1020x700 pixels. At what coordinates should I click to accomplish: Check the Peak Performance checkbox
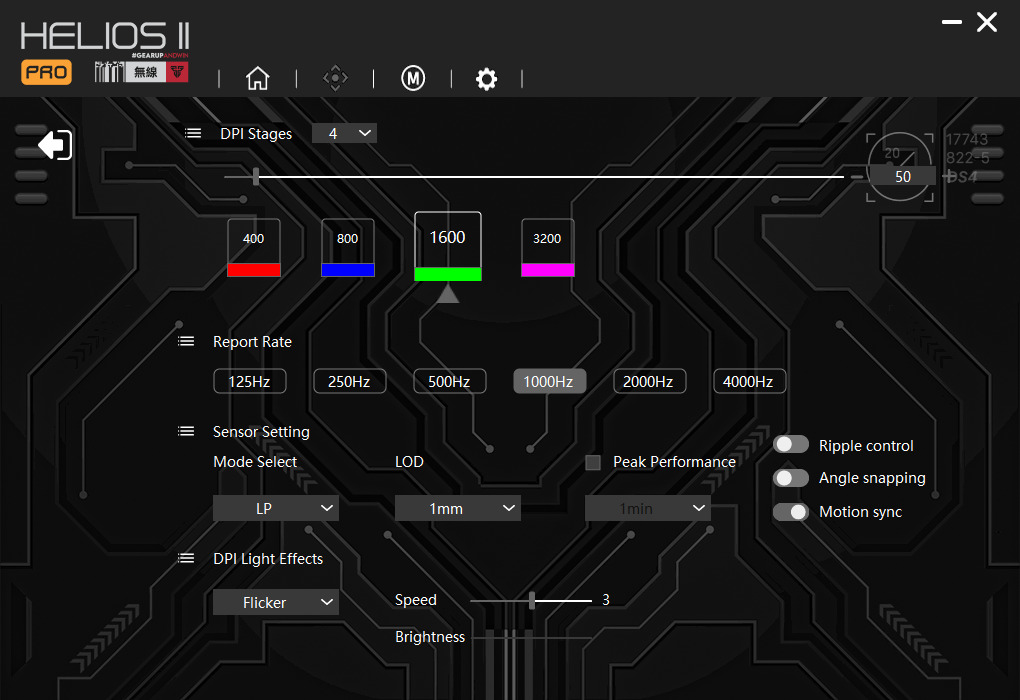(x=593, y=463)
